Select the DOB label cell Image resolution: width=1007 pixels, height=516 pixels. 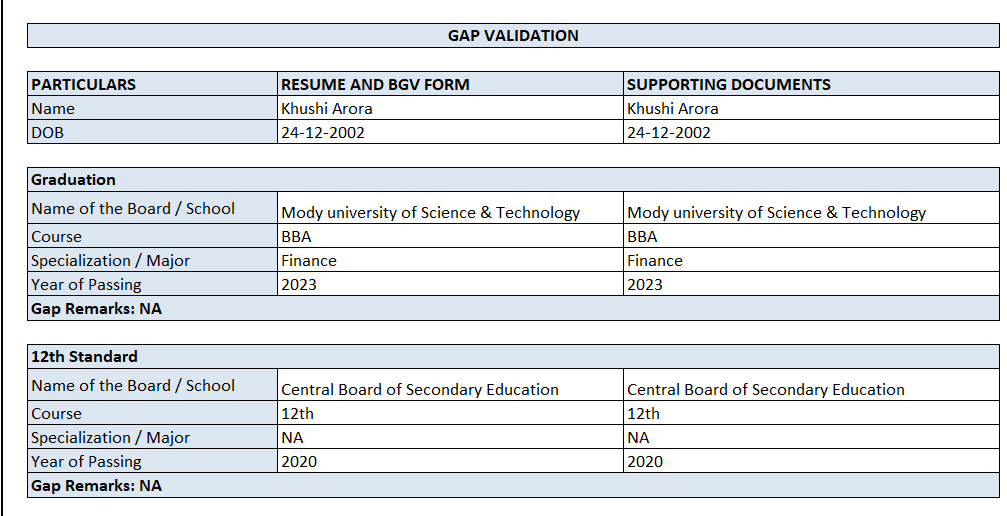click(x=152, y=133)
